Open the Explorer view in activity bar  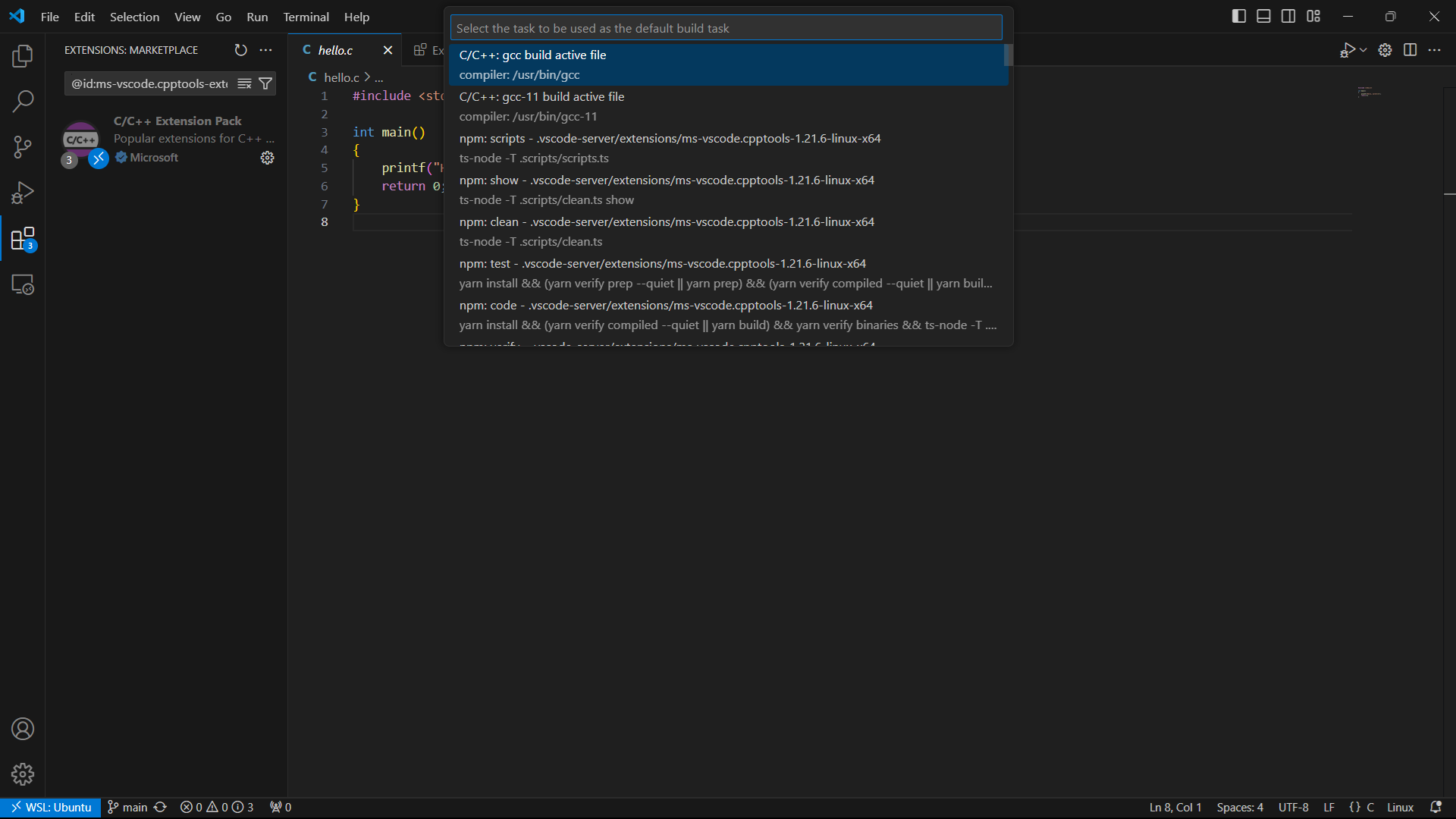click(x=23, y=55)
